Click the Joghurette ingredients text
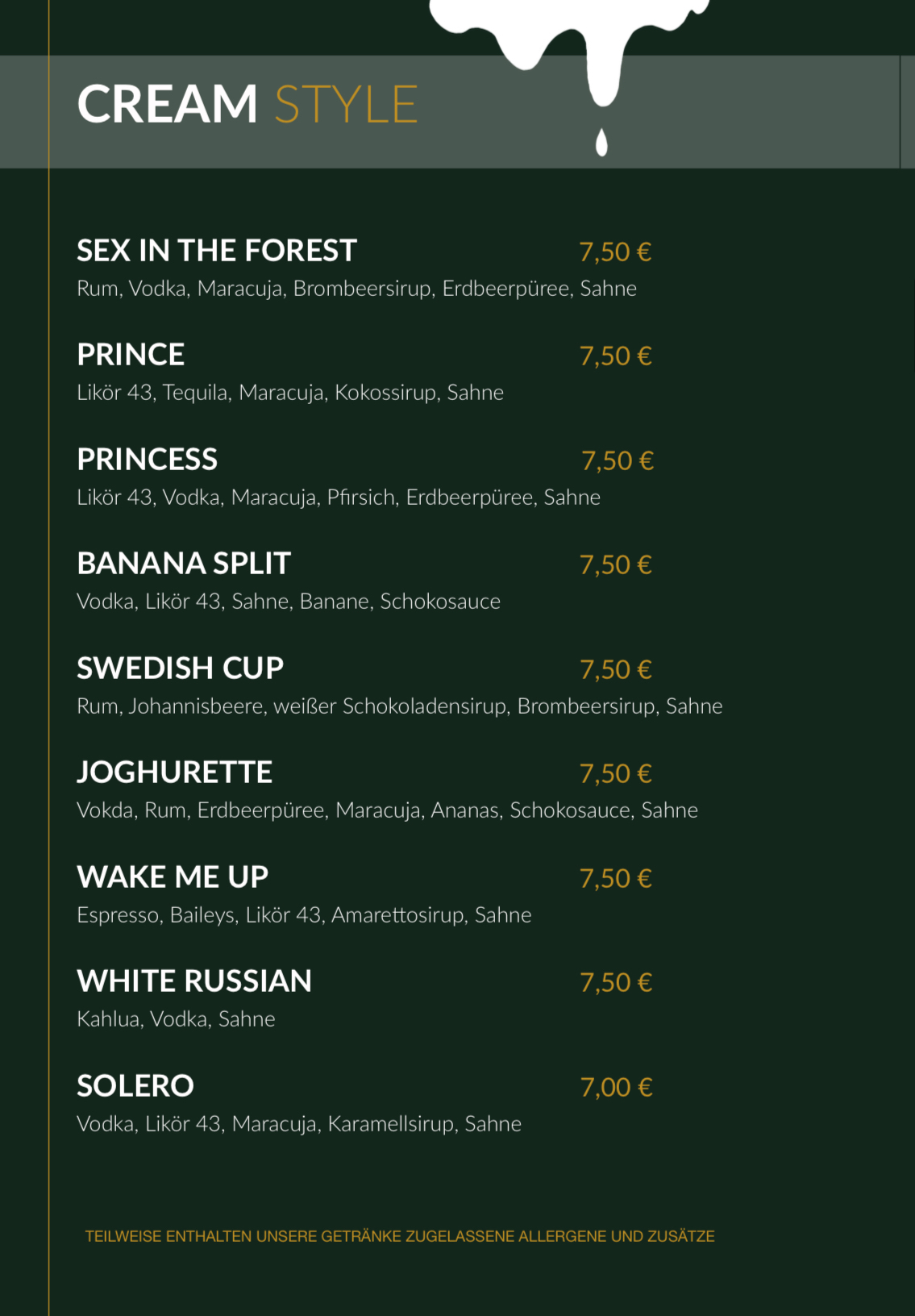 click(x=387, y=810)
